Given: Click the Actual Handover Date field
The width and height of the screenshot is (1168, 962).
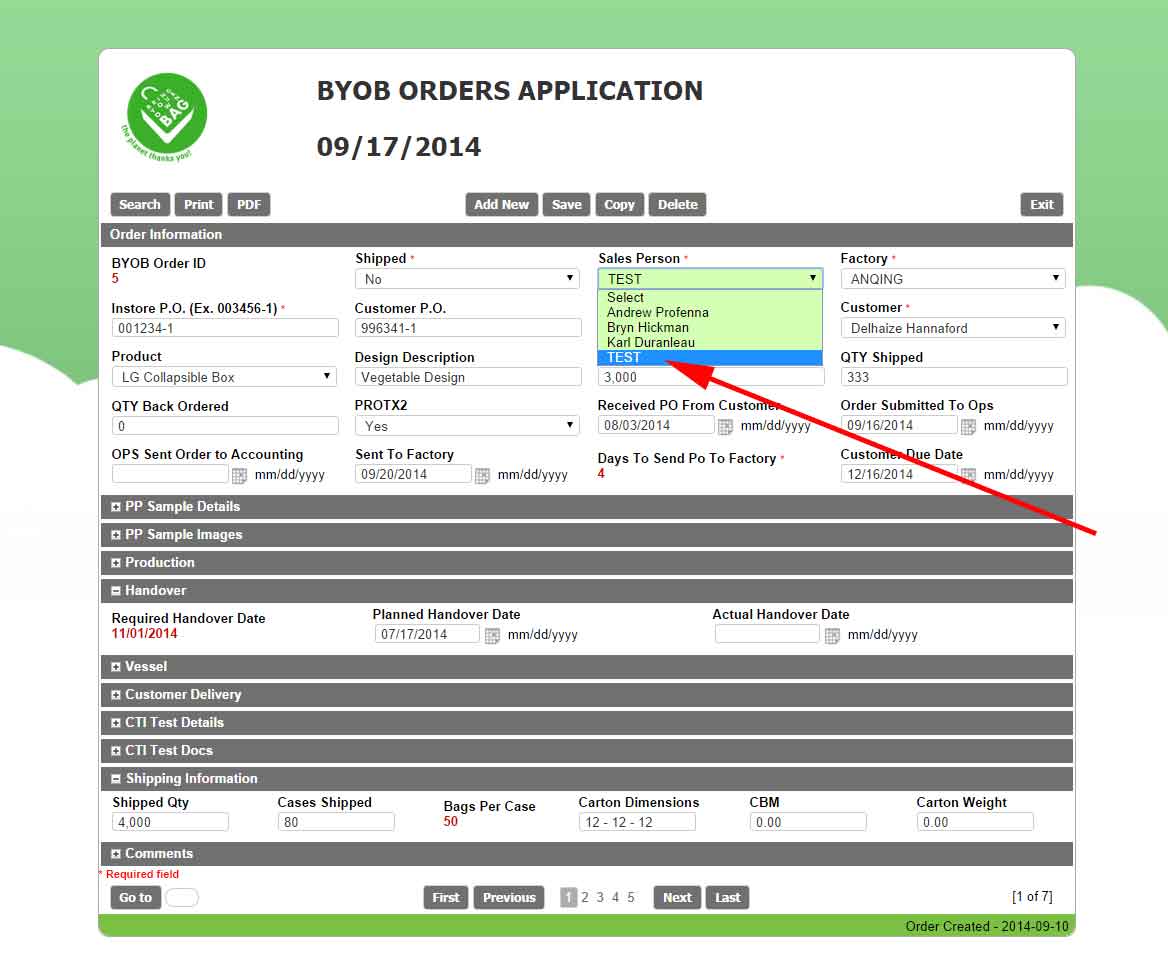Looking at the screenshot, I should pyautogui.click(x=767, y=635).
